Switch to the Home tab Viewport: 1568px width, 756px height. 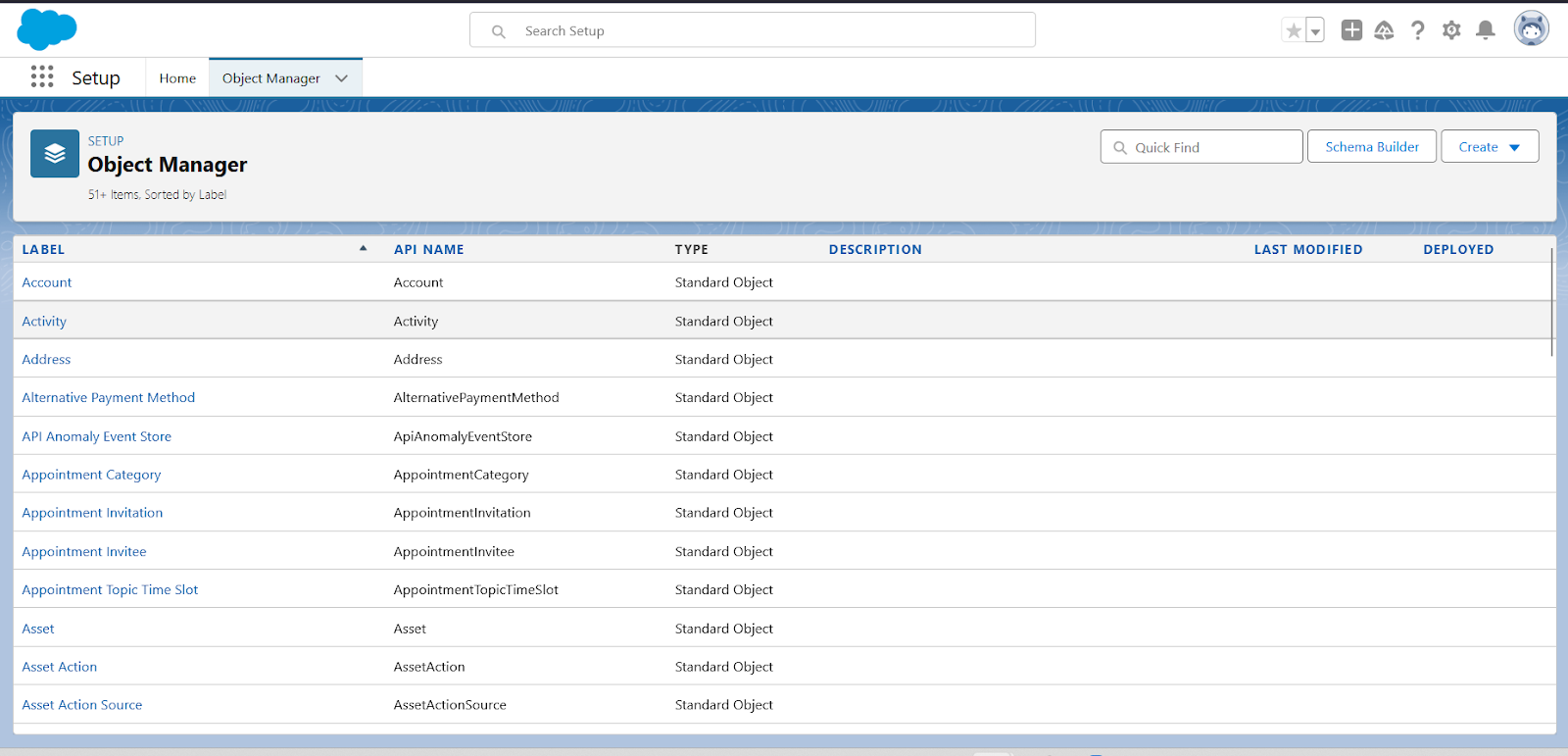click(177, 78)
